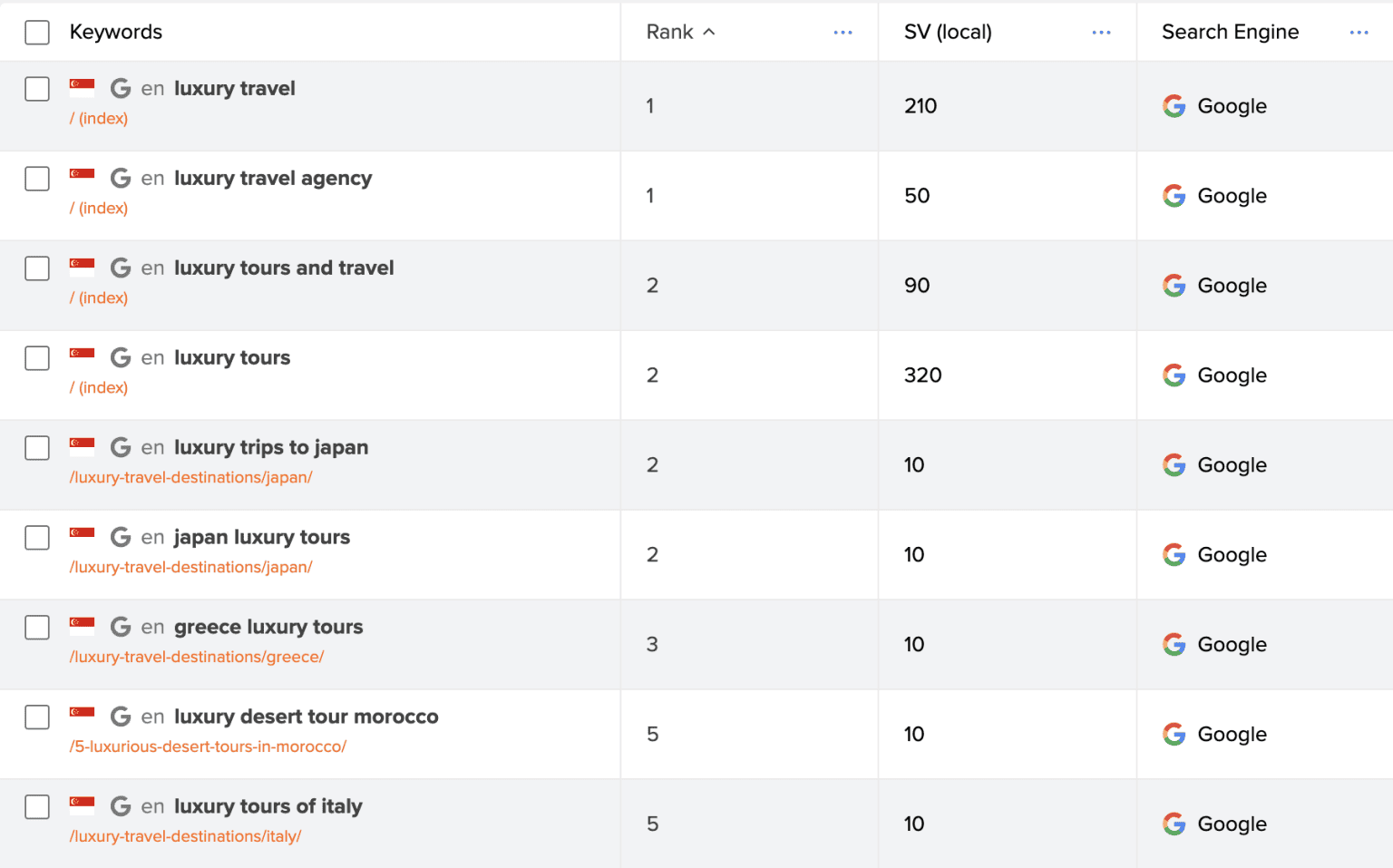Select the luxury tours of italy checkbox

37,807
